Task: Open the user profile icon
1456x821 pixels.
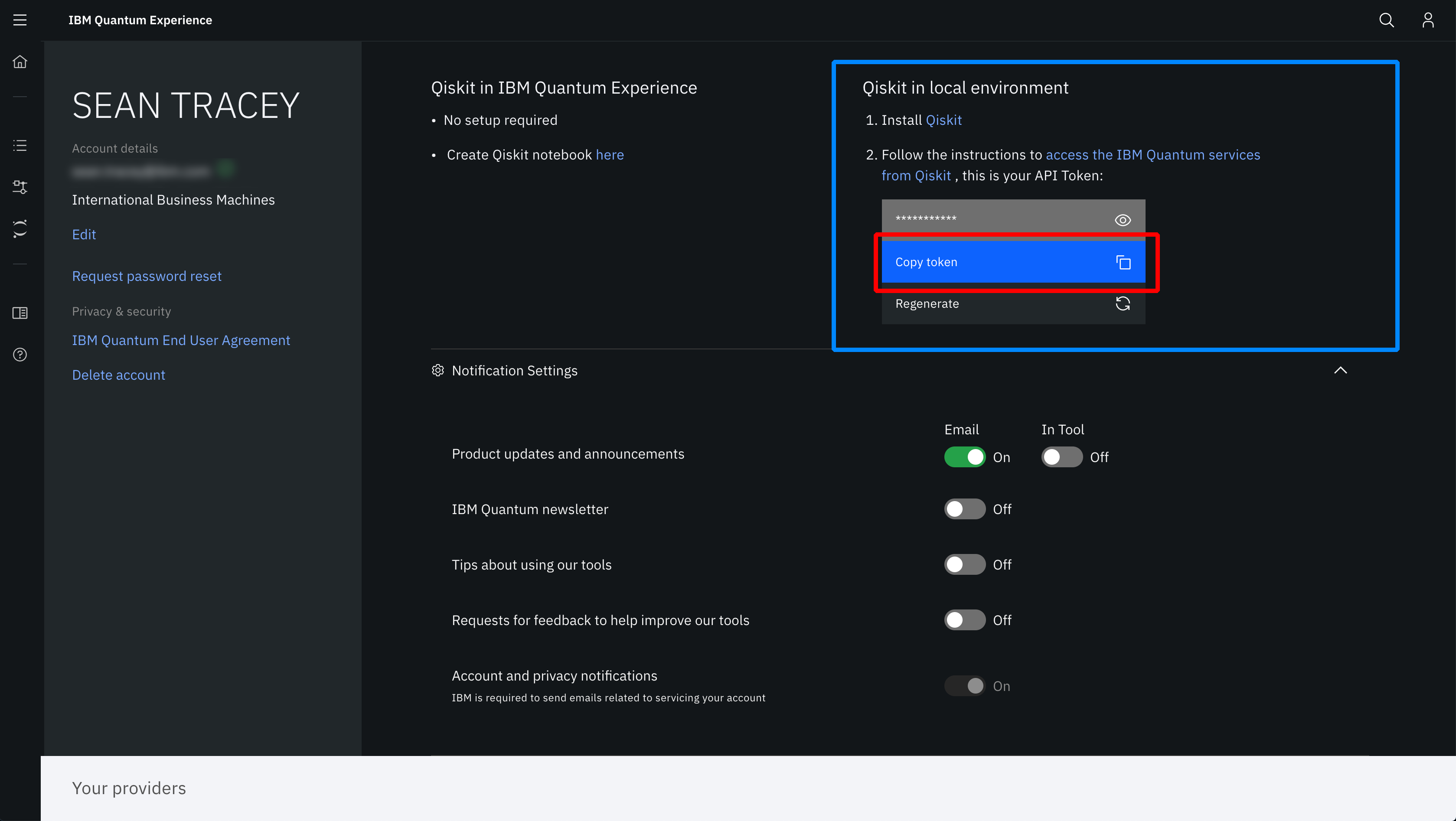Action: tap(1428, 20)
